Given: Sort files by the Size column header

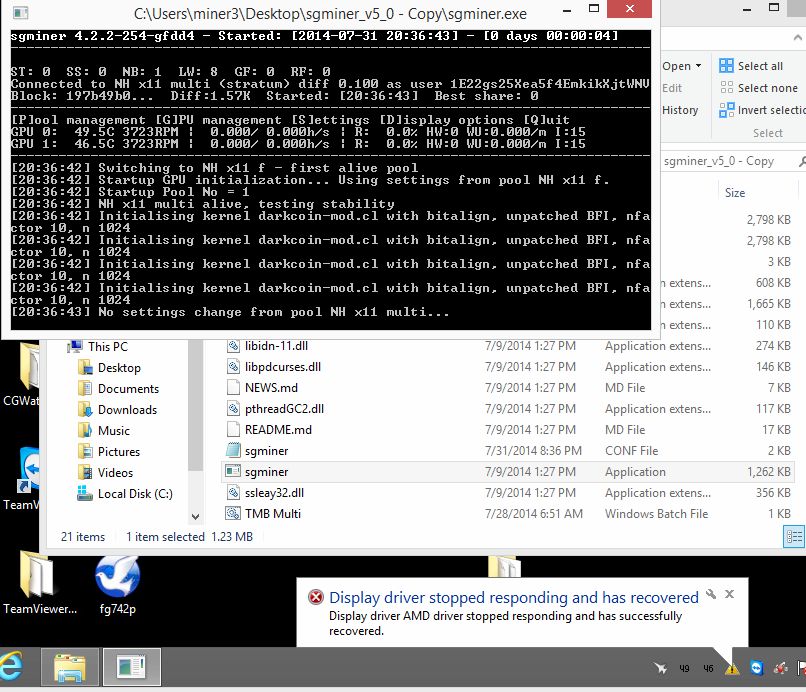Looking at the screenshot, I should (x=735, y=193).
